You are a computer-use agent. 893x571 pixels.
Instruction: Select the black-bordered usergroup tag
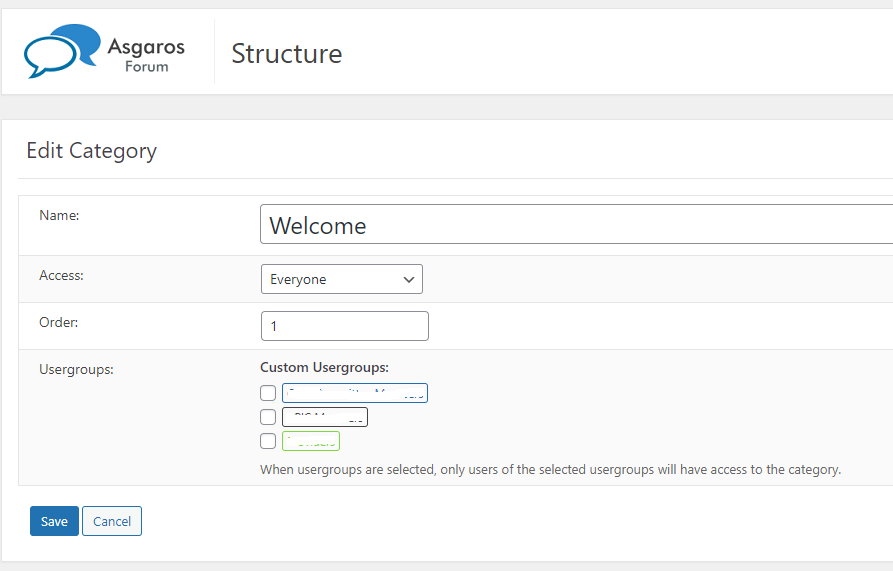(325, 417)
